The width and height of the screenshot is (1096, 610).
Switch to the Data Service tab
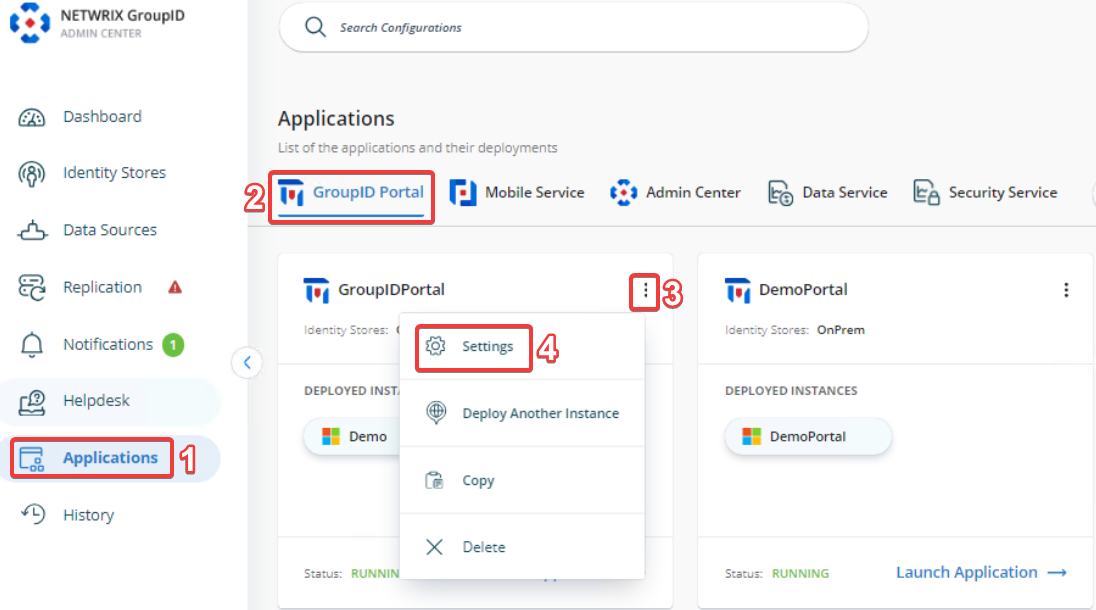827,193
